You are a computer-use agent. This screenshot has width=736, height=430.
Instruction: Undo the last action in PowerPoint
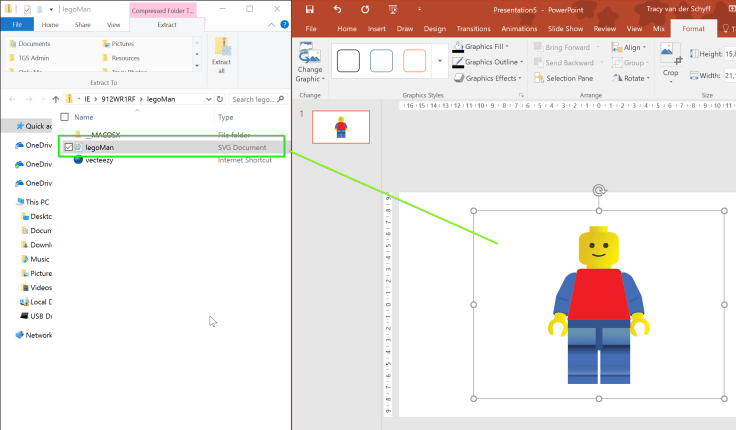click(x=337, y=9)
